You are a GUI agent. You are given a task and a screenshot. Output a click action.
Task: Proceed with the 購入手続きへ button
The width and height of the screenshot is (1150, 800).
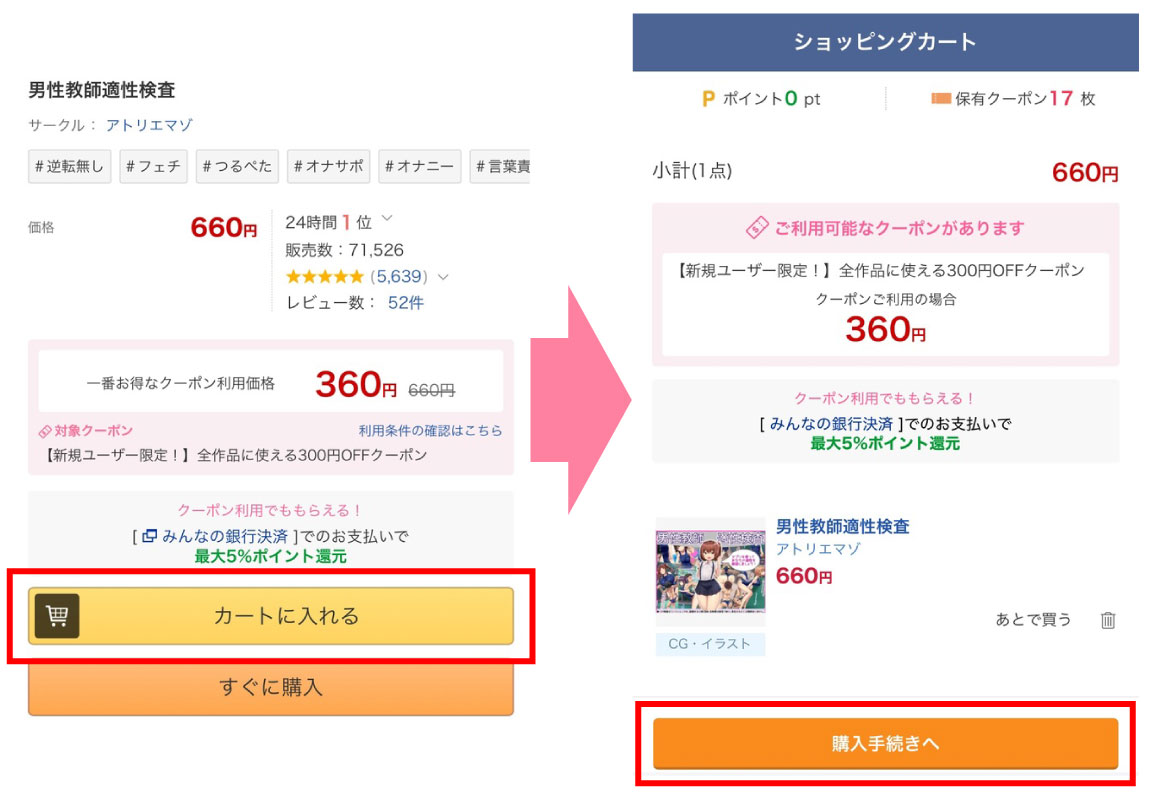885,744
